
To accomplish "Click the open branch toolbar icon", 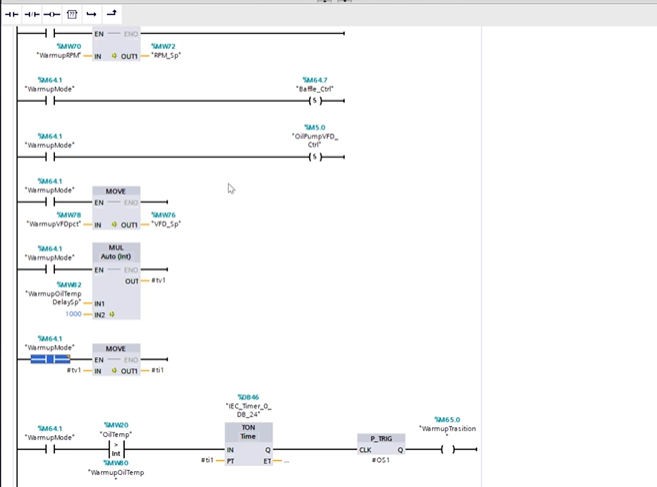I will [91, 14].
